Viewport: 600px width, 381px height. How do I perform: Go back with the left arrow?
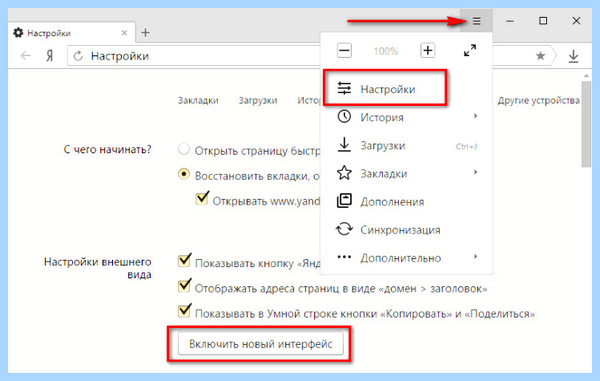click(26, 56)
